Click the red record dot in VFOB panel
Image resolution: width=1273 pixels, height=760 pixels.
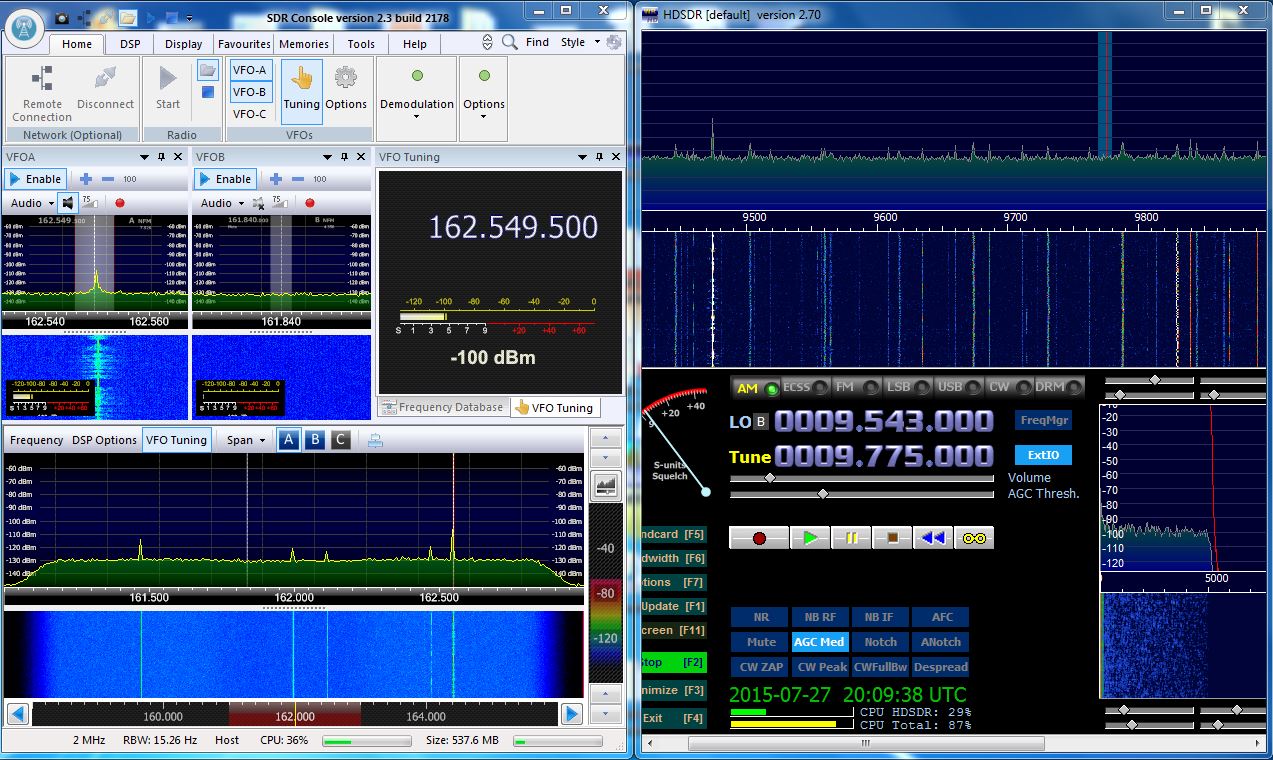coord(309,203)
